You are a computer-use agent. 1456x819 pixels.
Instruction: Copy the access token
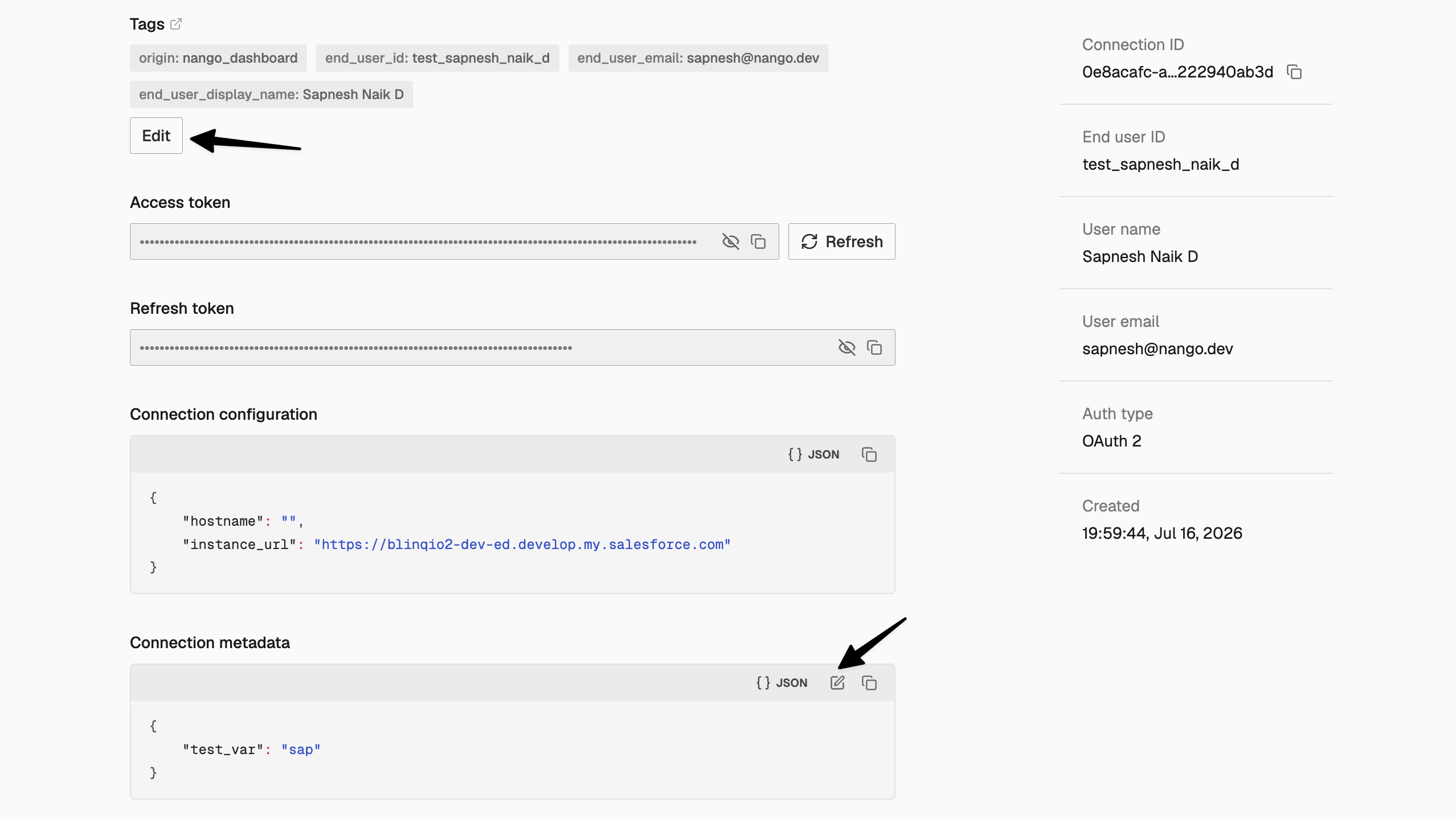758,241
